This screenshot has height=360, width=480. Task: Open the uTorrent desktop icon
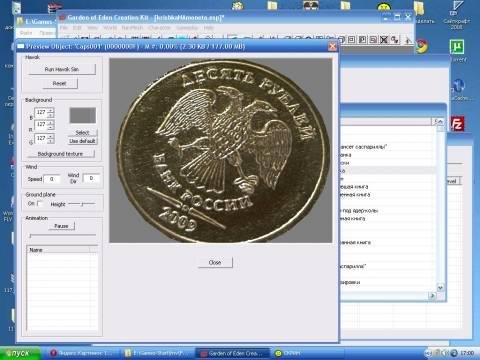pyautogui.click(x=457, y=47)
